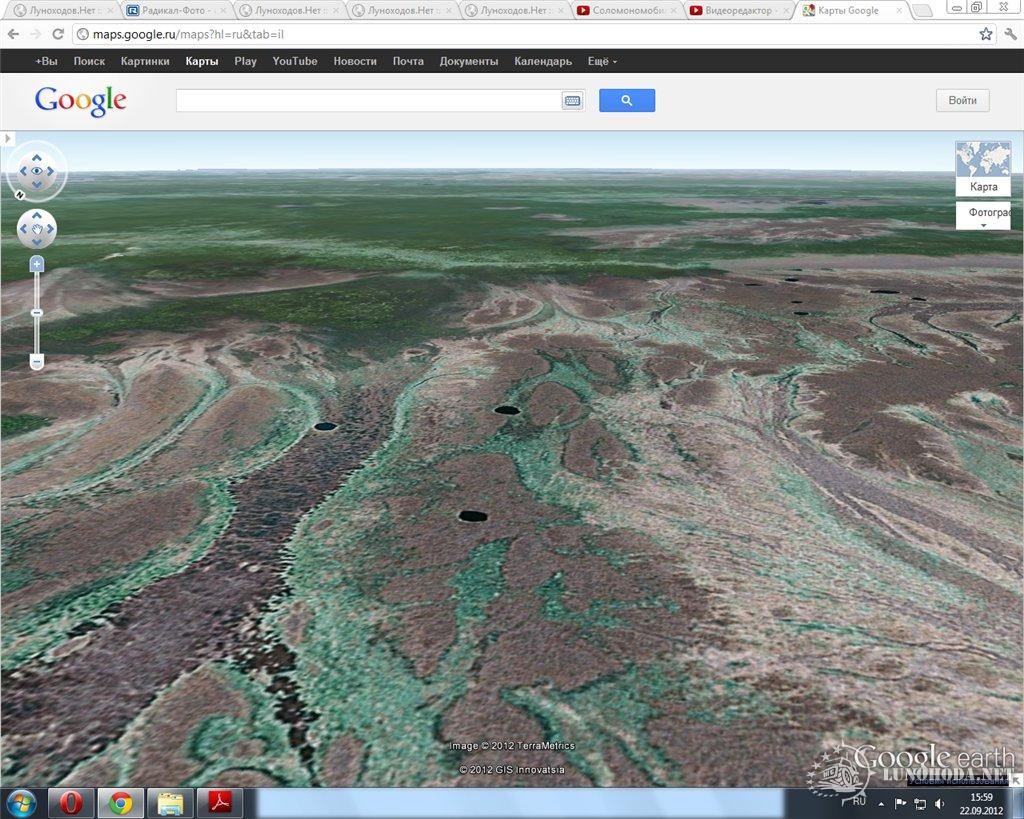Click the Войти sign-in button

pyautogui.click(x=963, y=101)
